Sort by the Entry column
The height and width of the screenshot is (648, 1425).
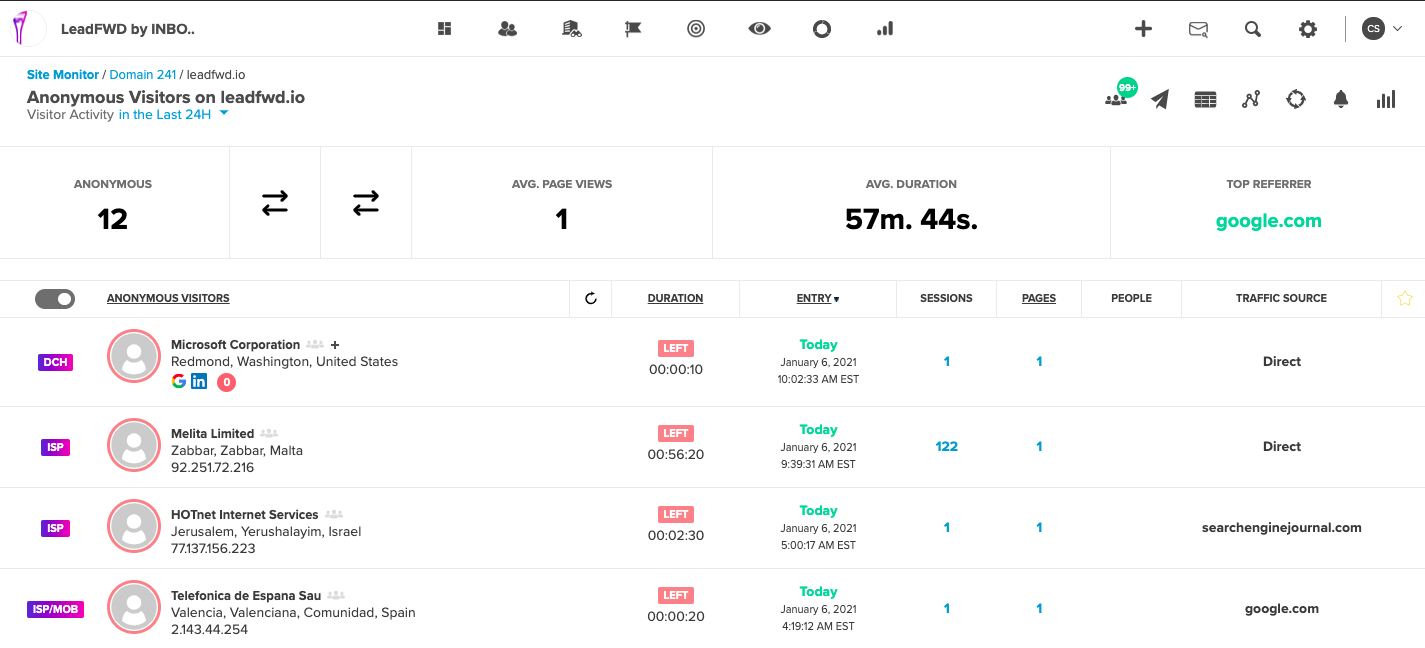coord(818,299)
